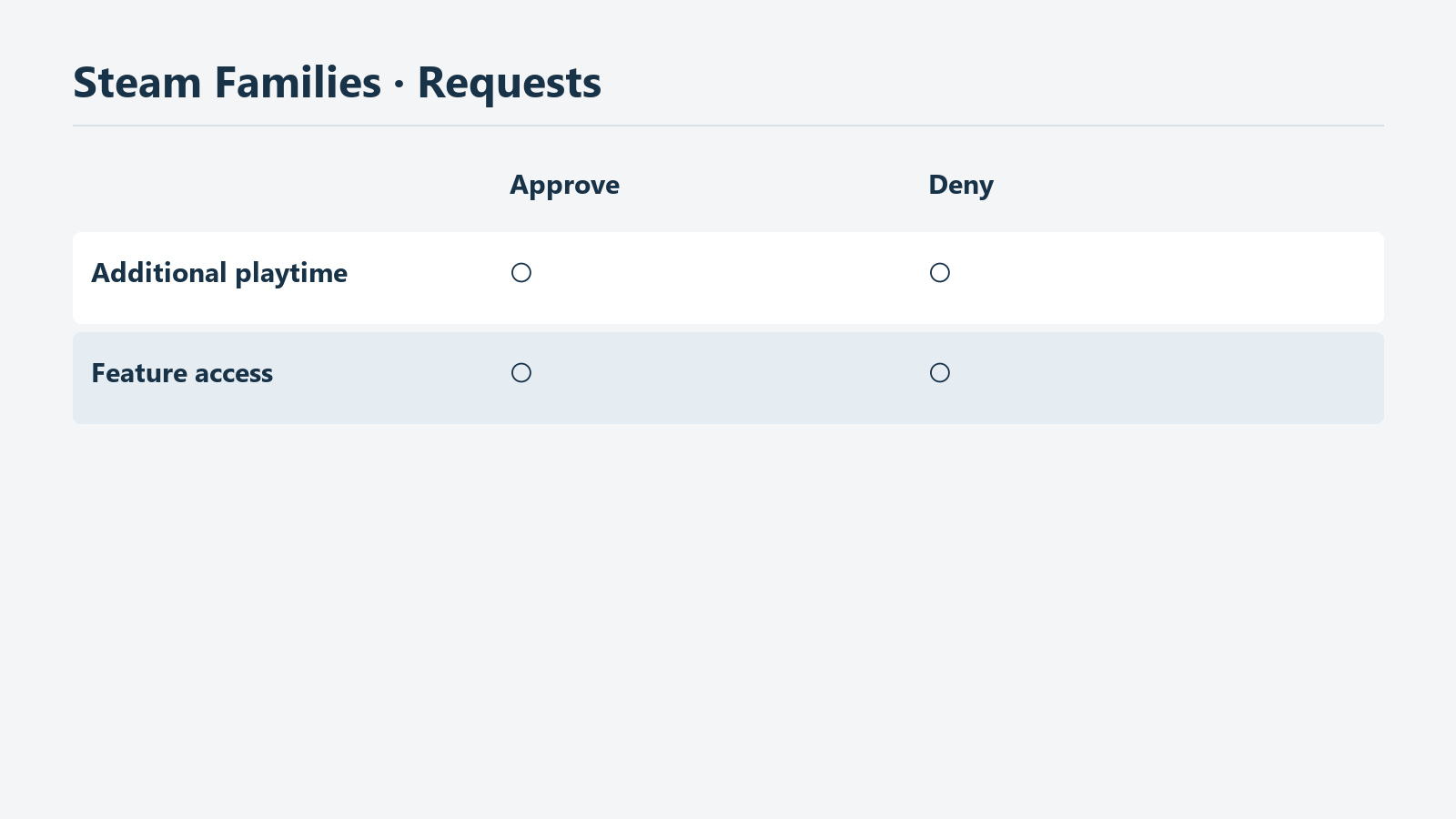
Task: Deny the Additional playtime request
Action: click(x=940, y=273)
